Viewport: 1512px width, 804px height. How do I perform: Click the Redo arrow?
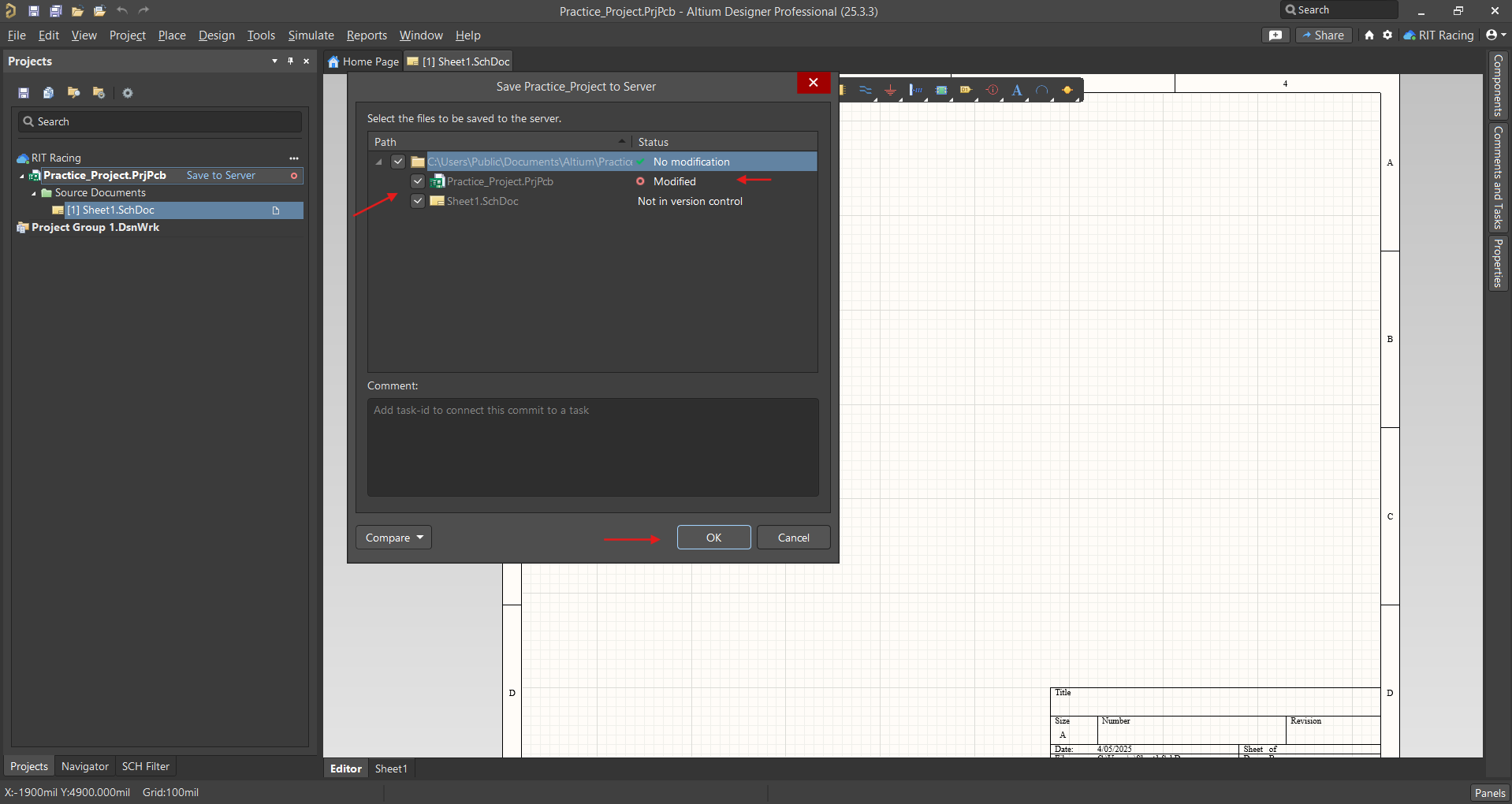pos(143,11)
